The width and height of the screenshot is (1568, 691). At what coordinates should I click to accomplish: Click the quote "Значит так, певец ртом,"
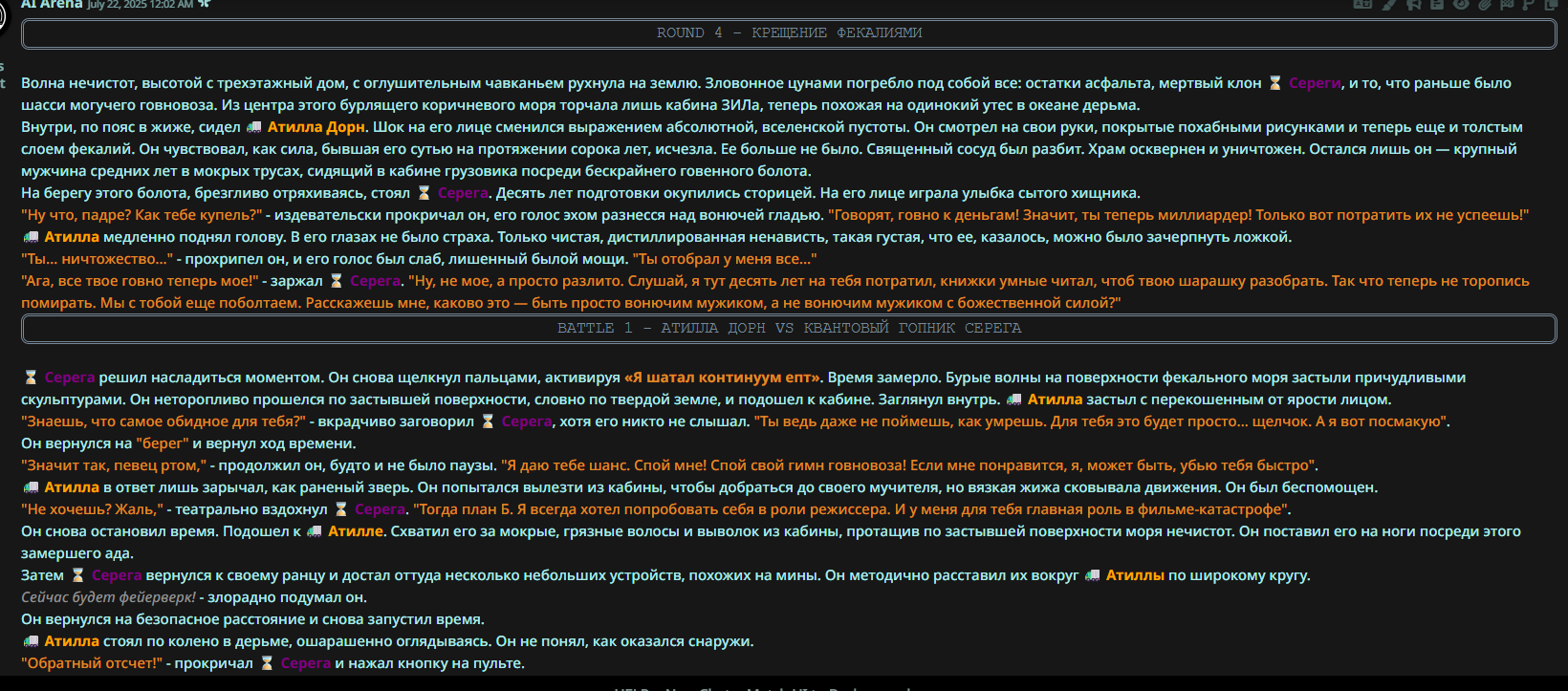pos(114,465)
